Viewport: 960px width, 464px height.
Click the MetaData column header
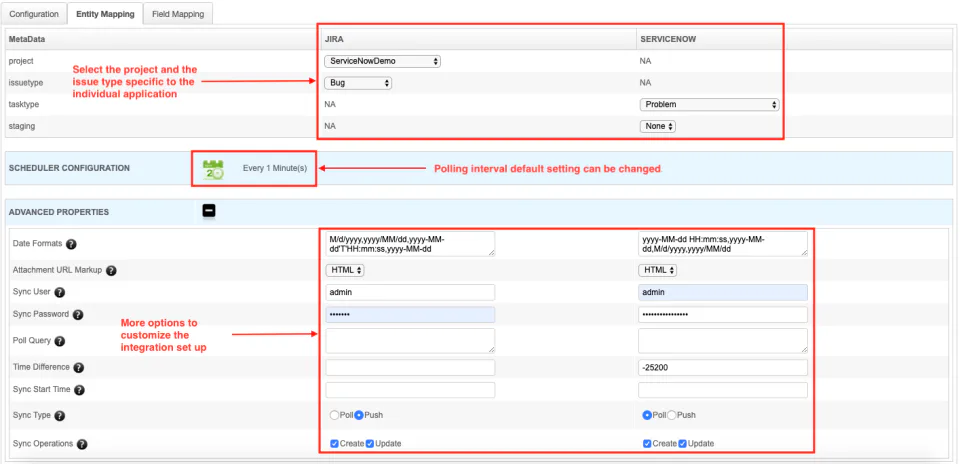(x=27, y=39)
